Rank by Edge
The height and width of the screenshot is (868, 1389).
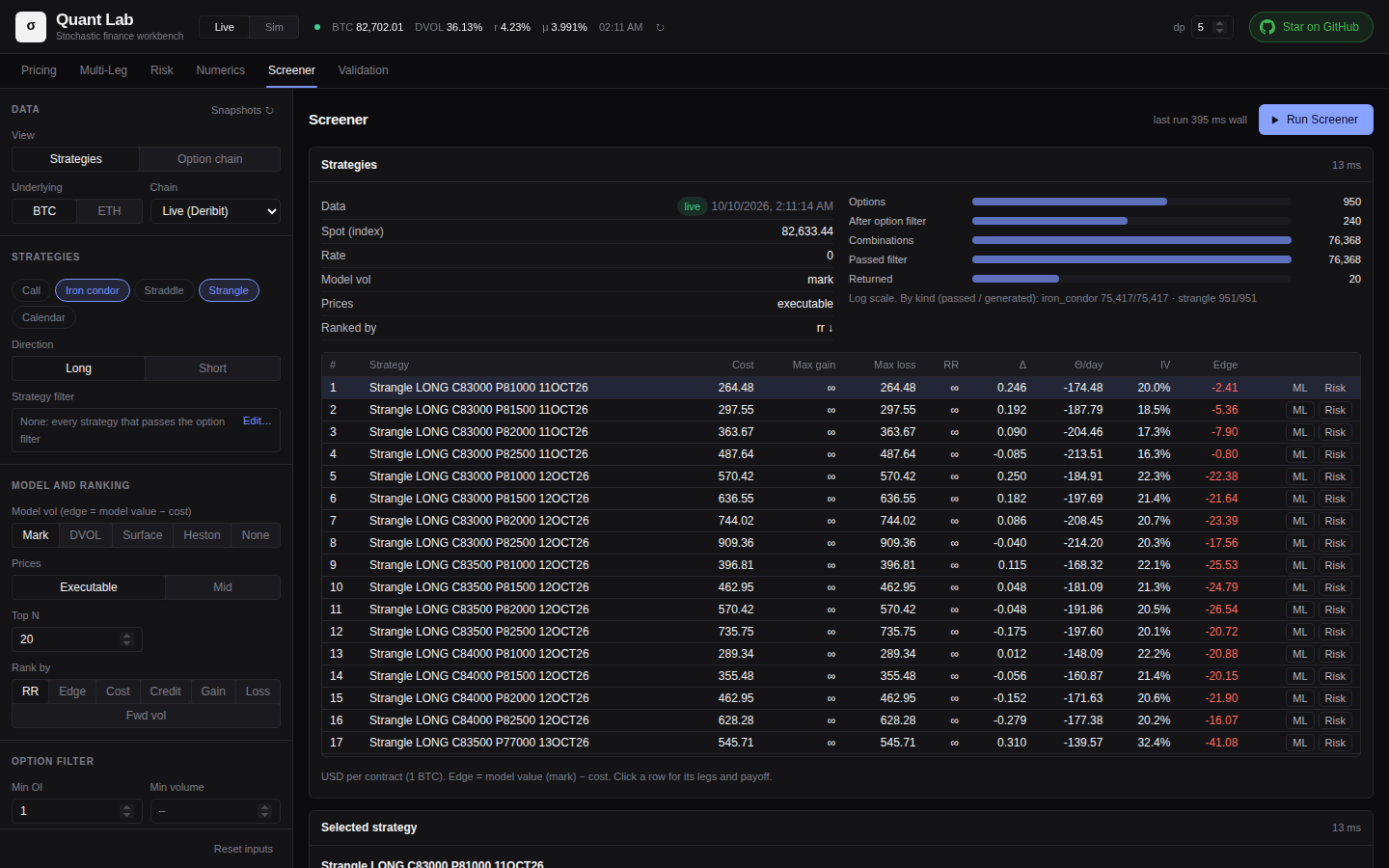click(x=72, y=692)
